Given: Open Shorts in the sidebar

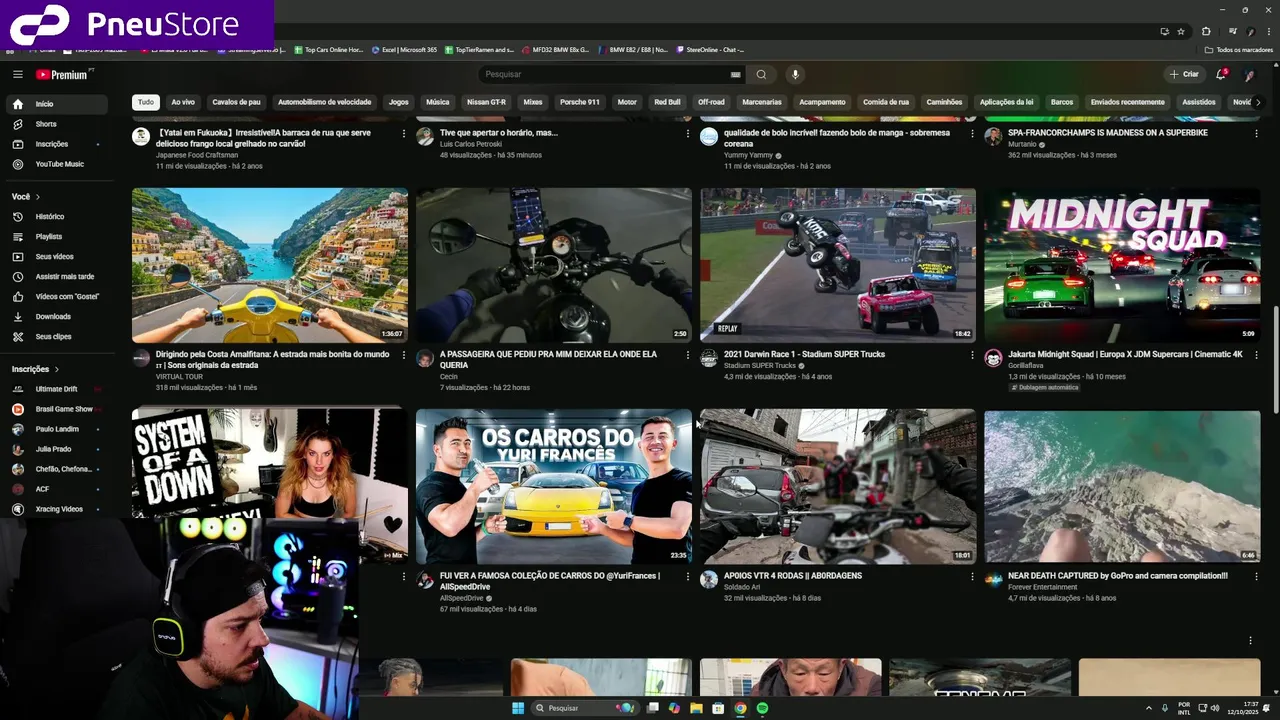Looking at the screenshot, I should coord(56,124).
